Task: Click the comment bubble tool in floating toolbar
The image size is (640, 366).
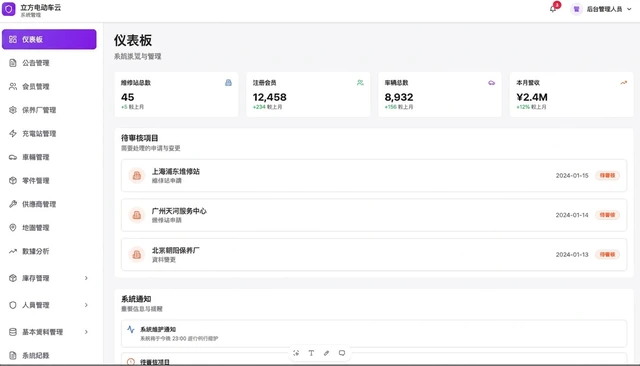Action: pos(342,353)
